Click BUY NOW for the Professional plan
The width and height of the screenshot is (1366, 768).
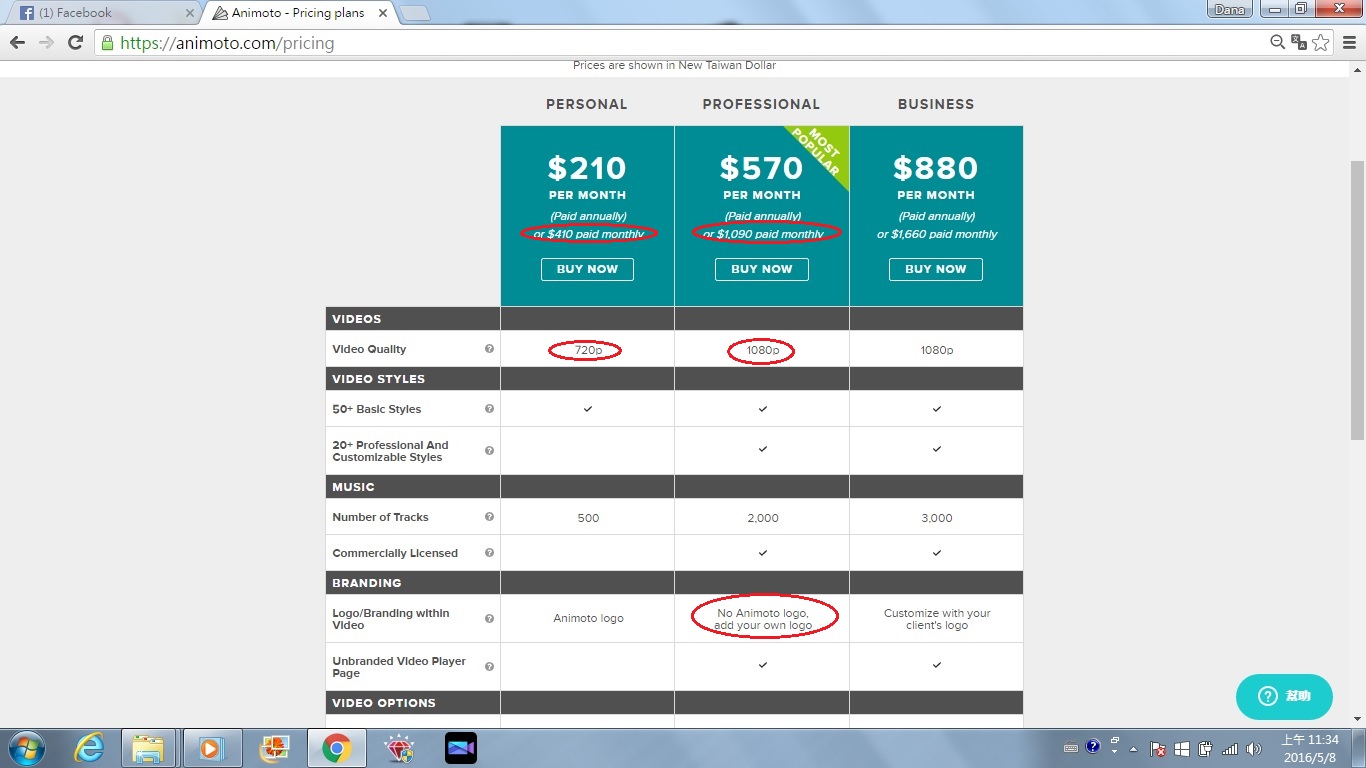click(x=761, y=269)
